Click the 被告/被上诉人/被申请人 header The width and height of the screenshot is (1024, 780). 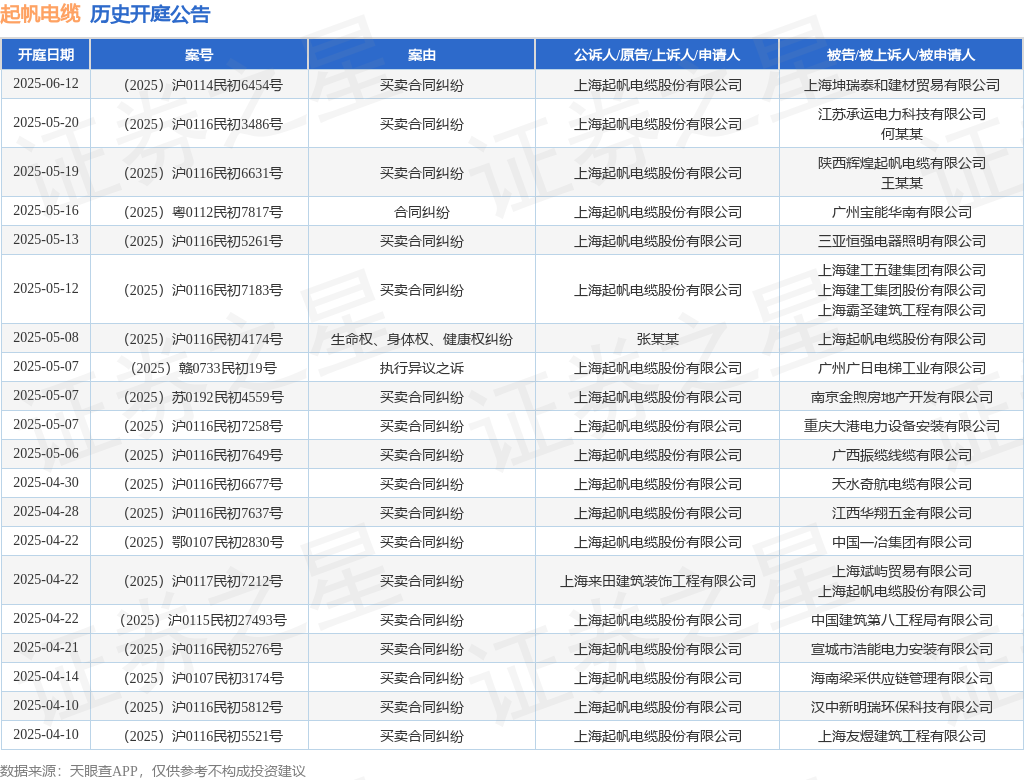click(901, 55)
